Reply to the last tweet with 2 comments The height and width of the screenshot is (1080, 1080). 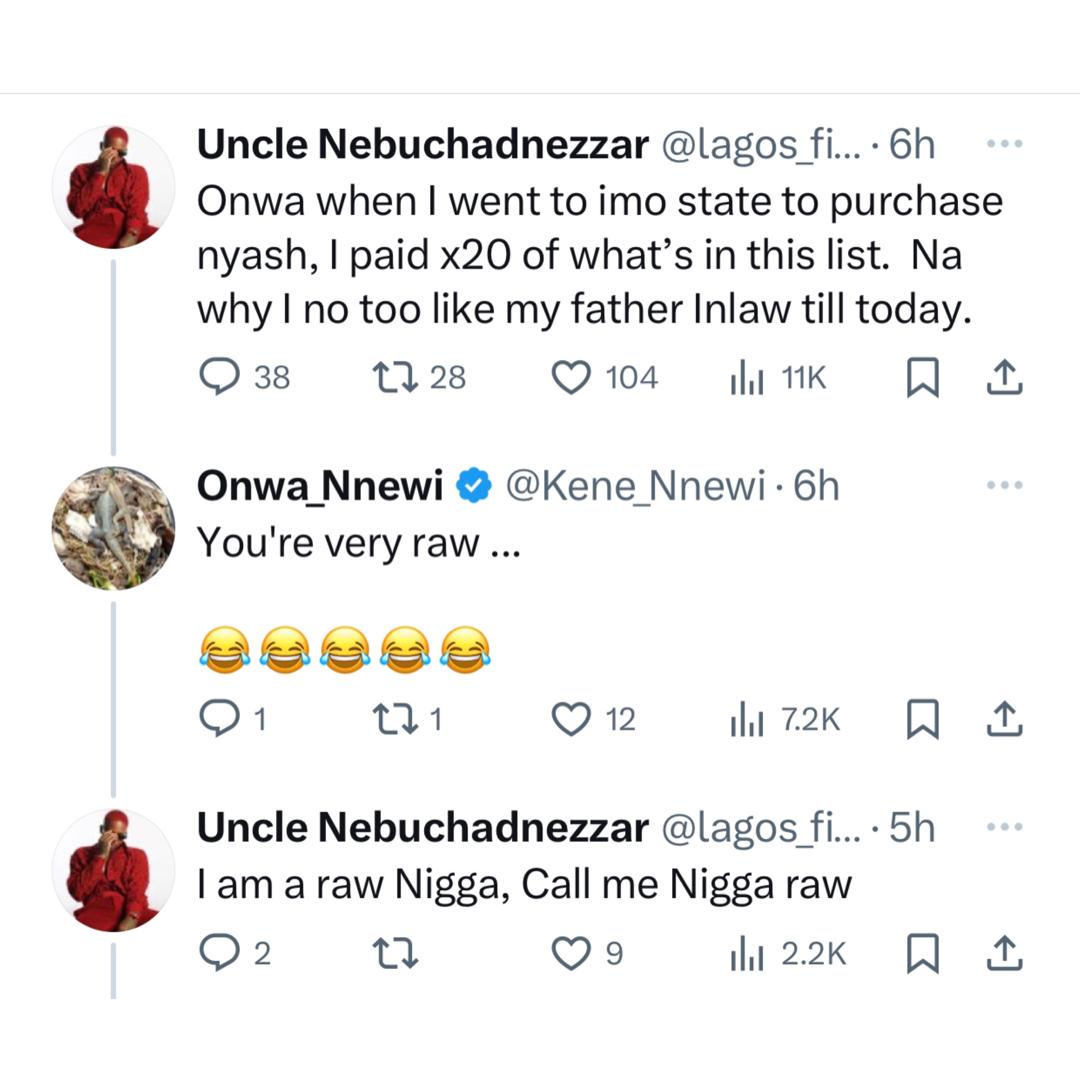click(218, 954)
